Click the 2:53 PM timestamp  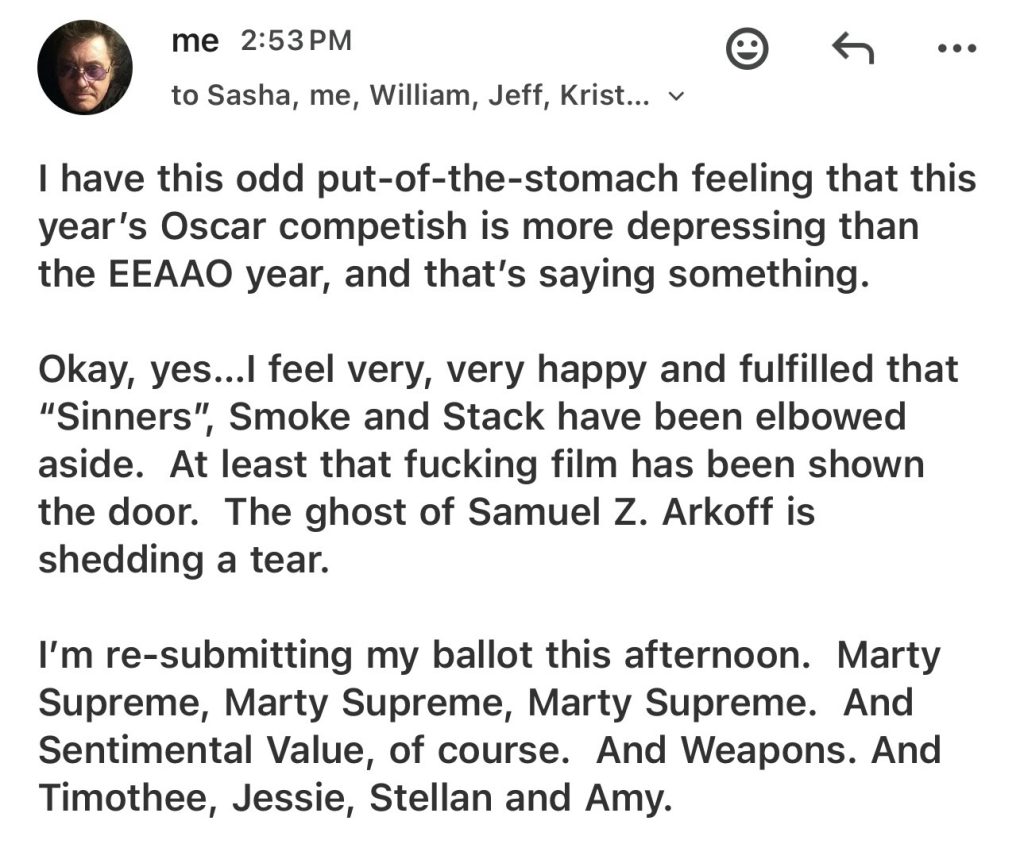tap(296, 41)
